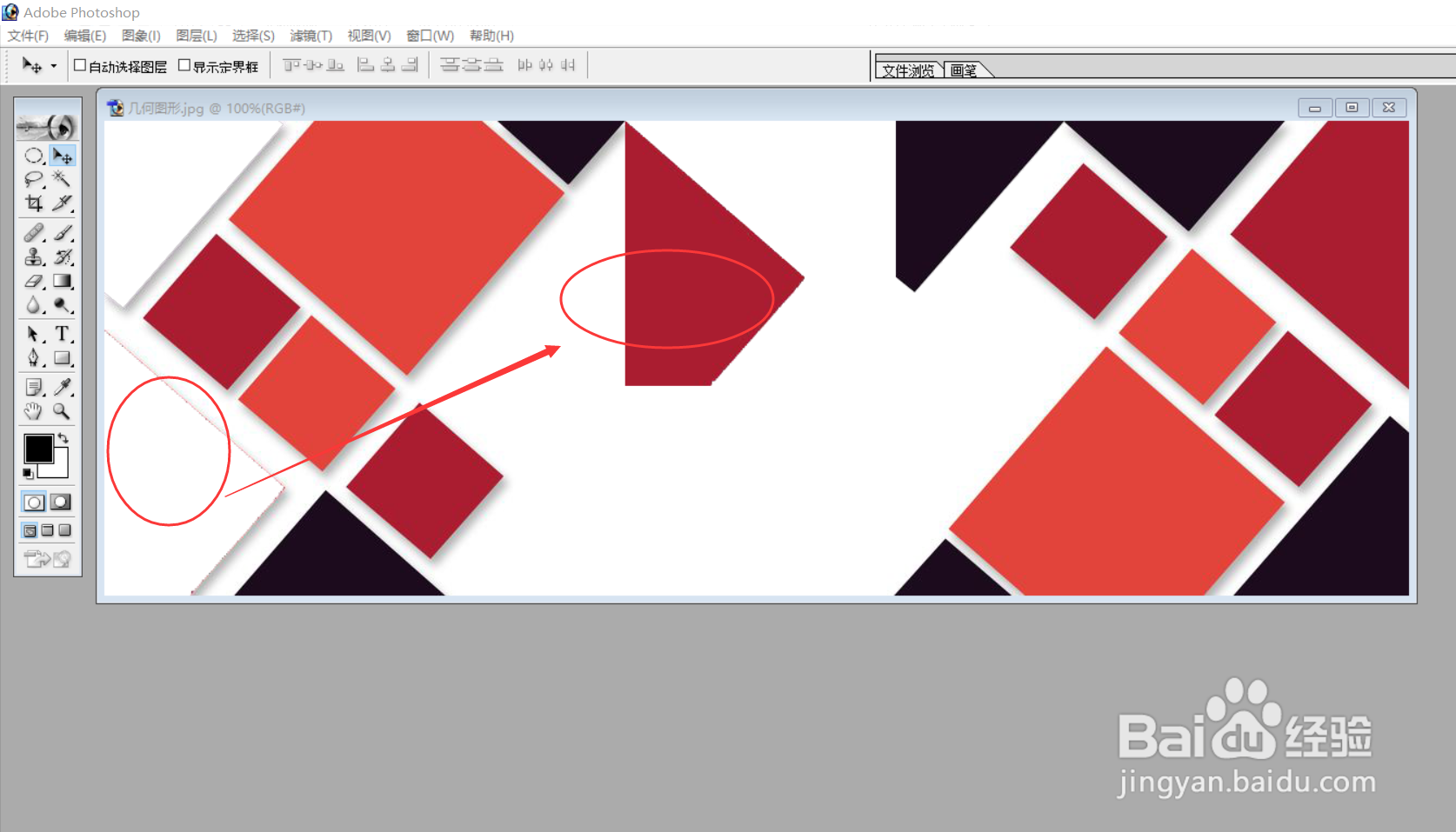Click the distribute top edges icon
1456x832 pixels.
click(x=449, y=65)
